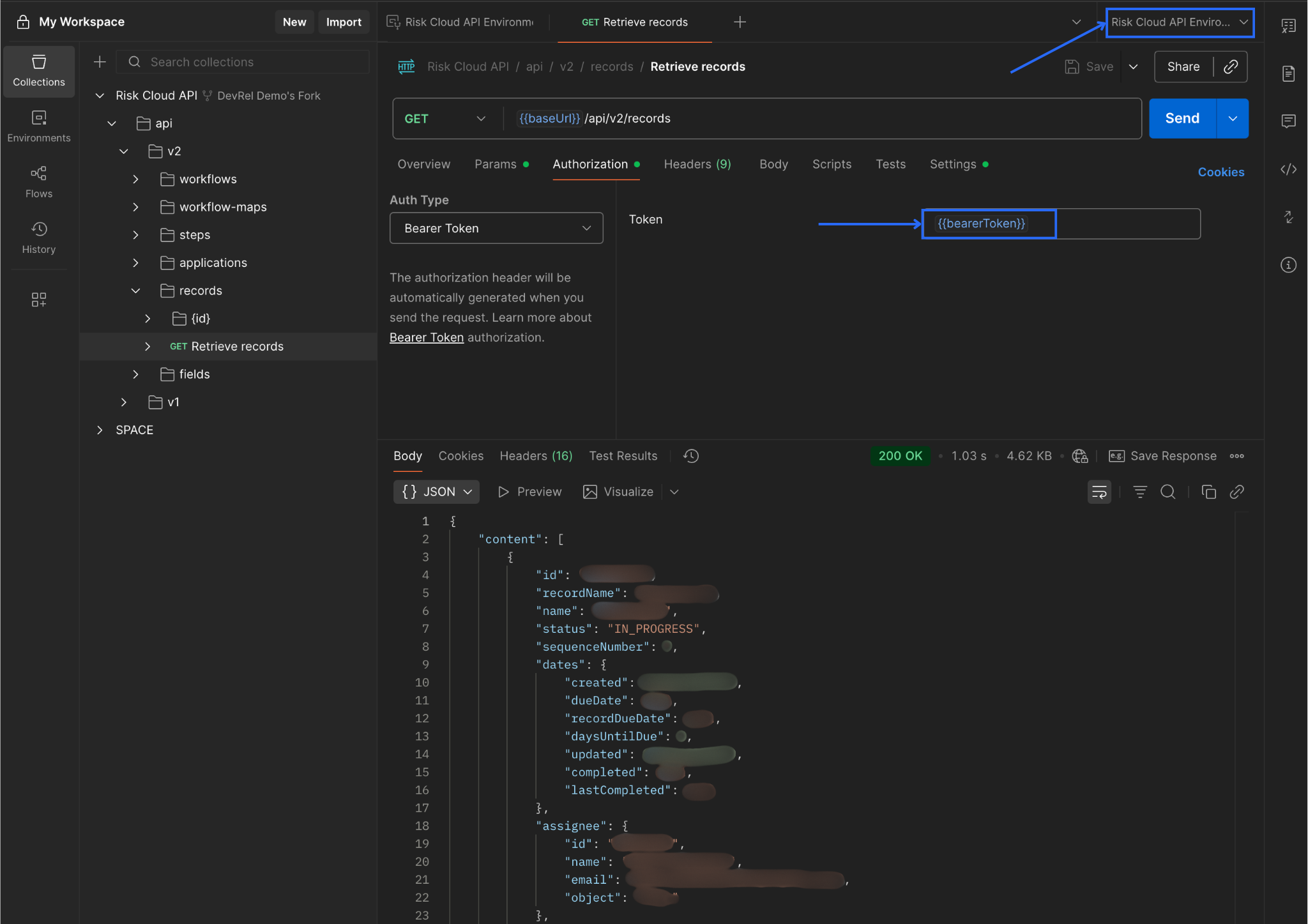Switch to the Headers (9) request tab
1308x924 pixels.
[697, 164]
